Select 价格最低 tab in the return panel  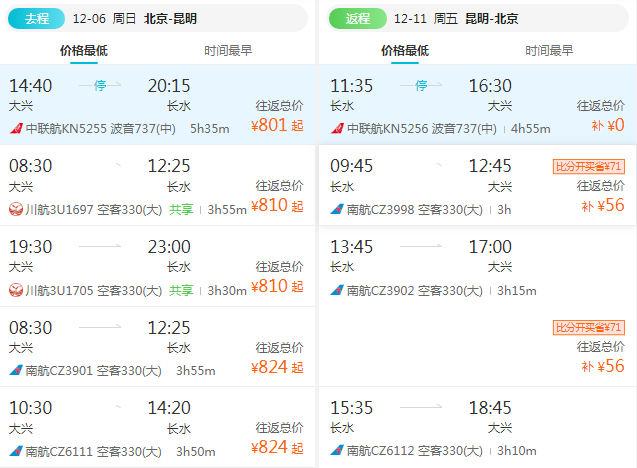tap(405, 51)
